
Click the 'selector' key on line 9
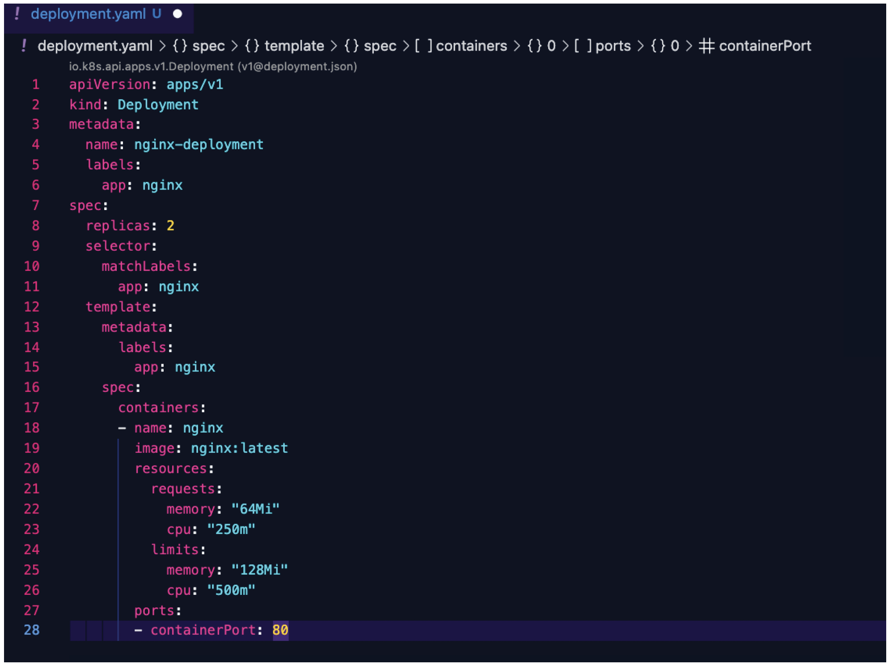(118, 246)
